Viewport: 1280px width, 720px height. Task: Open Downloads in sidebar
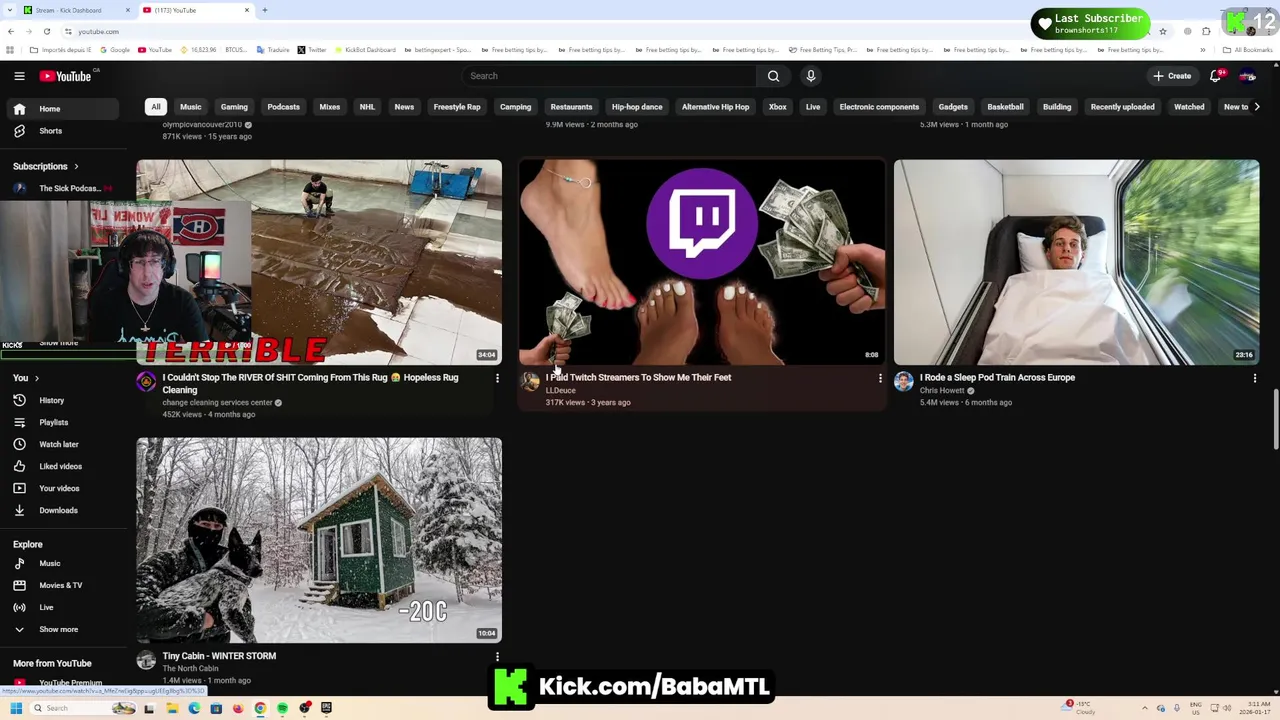[x=65, y=510]
